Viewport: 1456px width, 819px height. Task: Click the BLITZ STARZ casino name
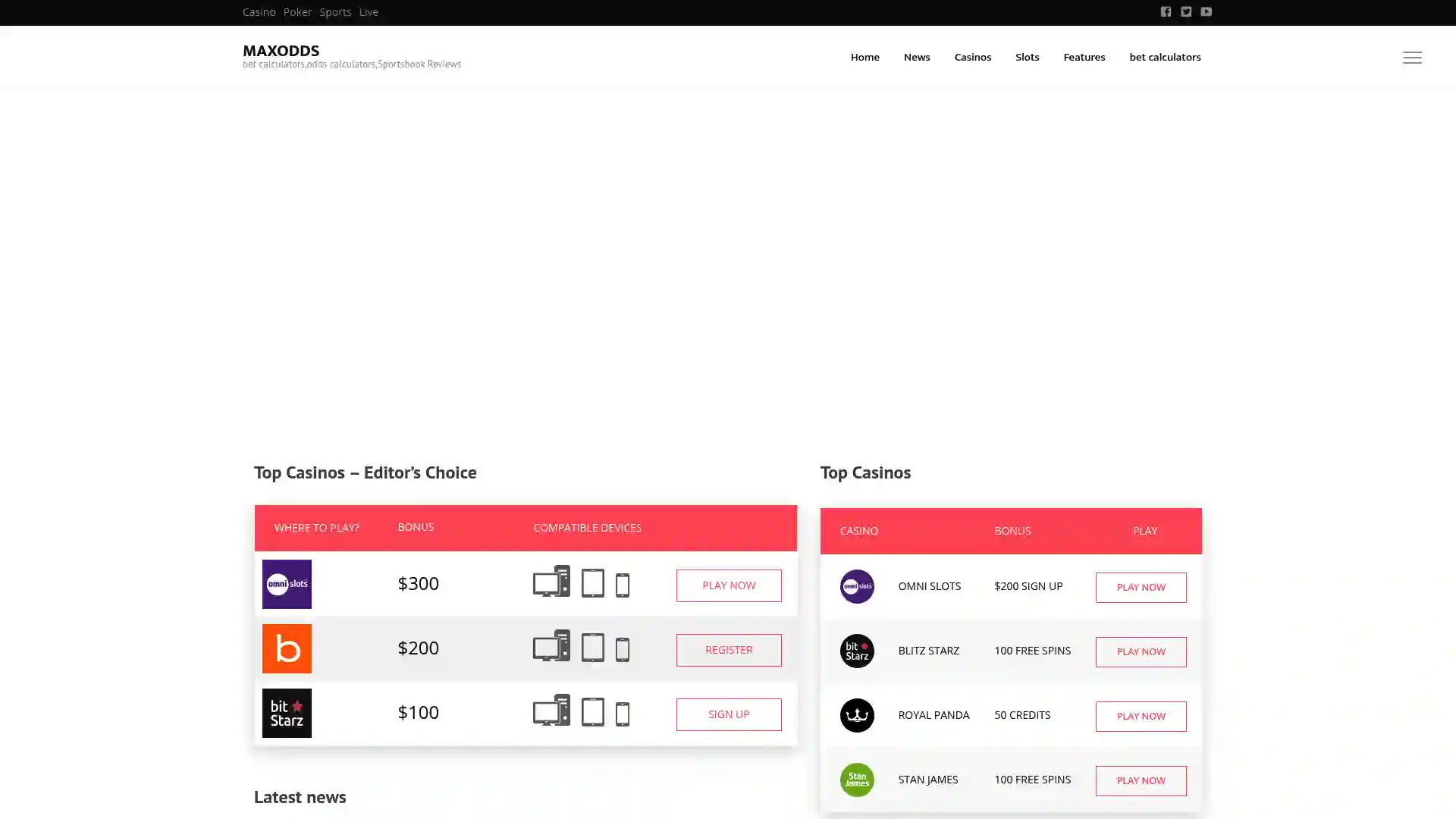928,651
